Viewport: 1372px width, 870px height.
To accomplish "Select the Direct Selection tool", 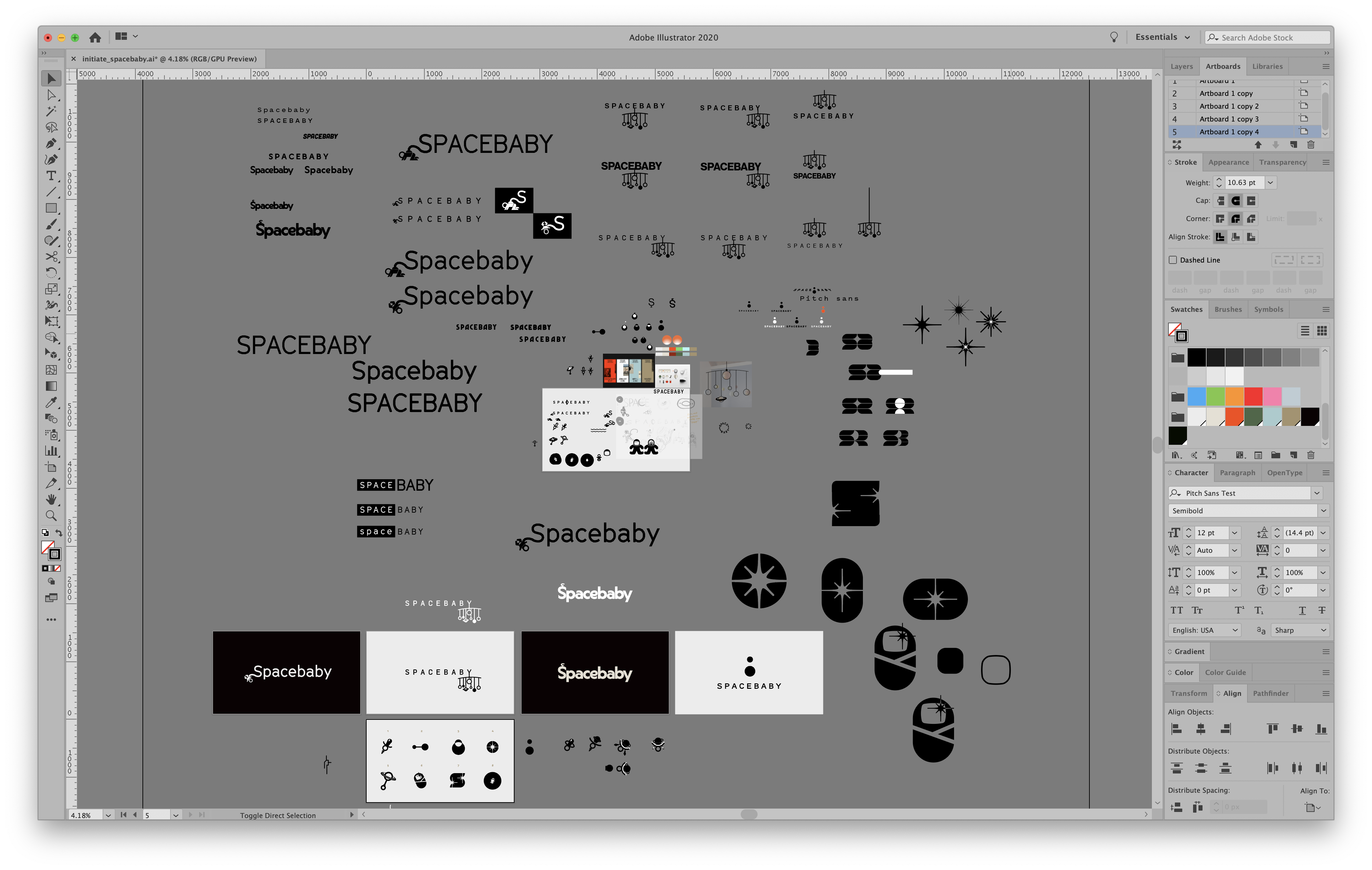I will [51, 94].
